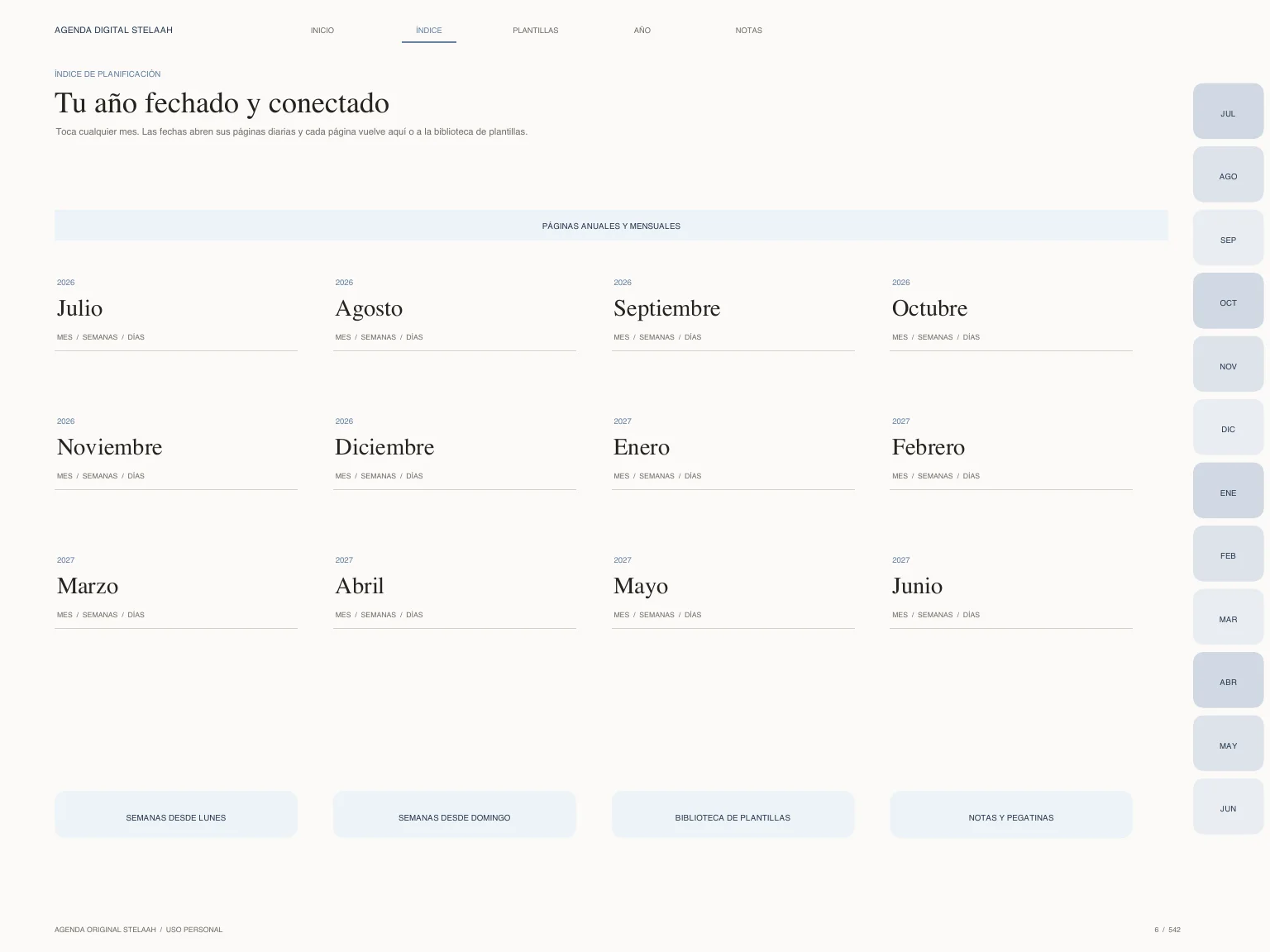Screen dimensions: 1270x952
Task: Open NOTAS Y PEGATINAS button
Action: coord(1011,815)
